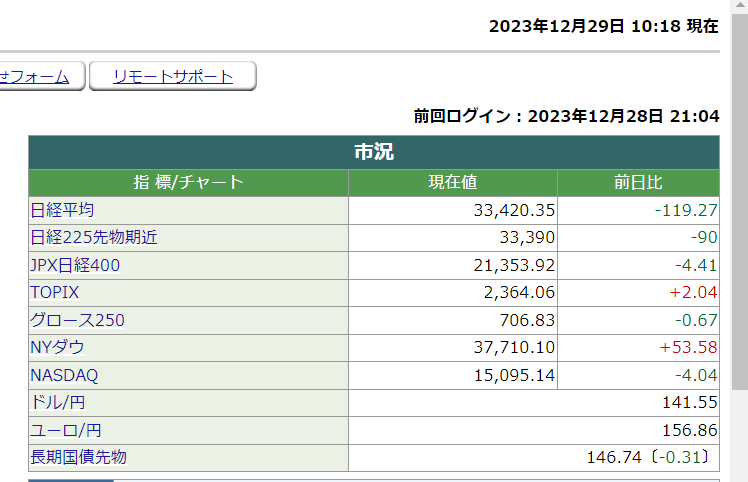
Task: Select the JPX日経400 index link
Action: pyautogui.click(x=78, y=265)
